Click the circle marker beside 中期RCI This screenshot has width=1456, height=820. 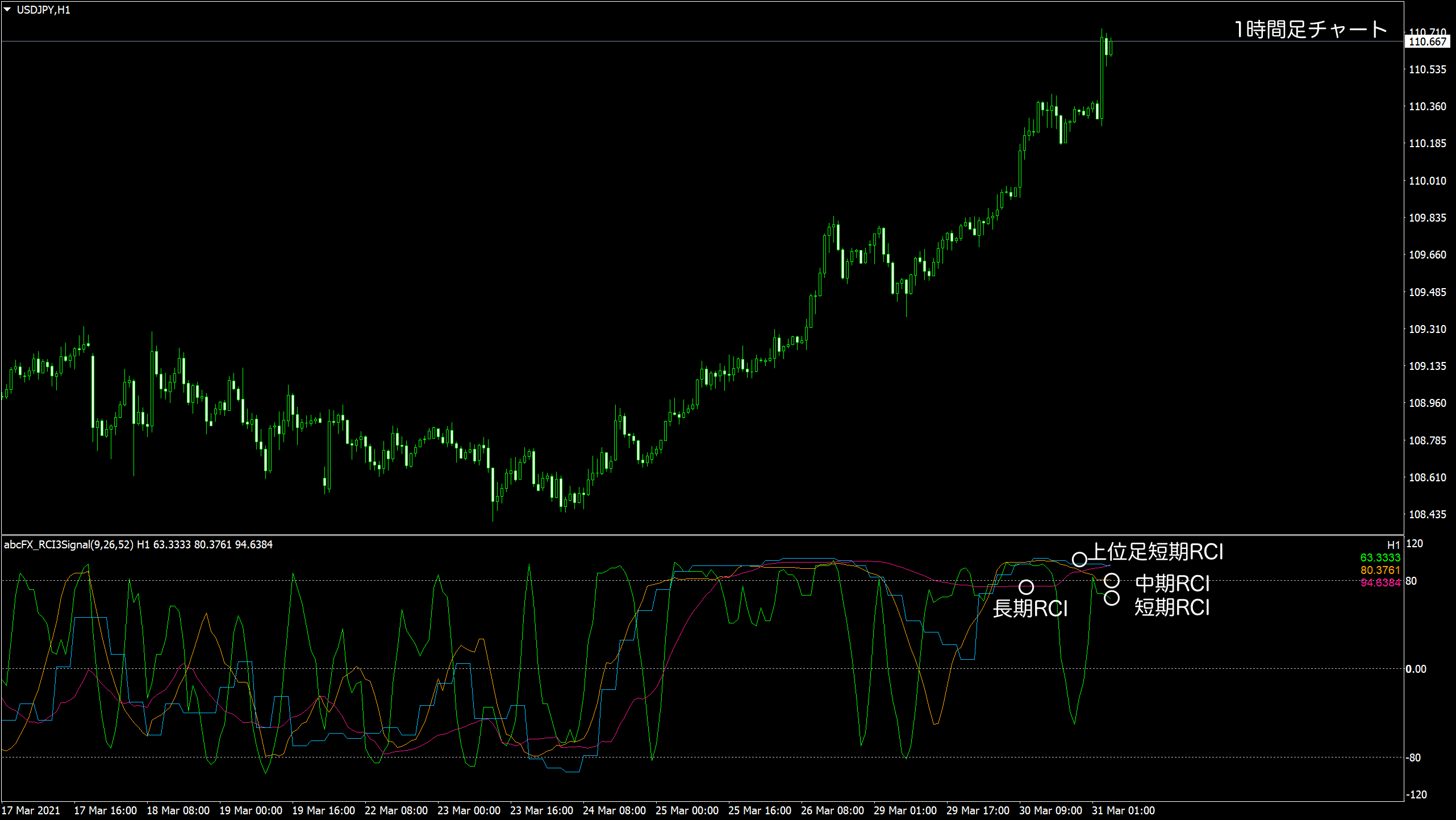point(1112,581)
